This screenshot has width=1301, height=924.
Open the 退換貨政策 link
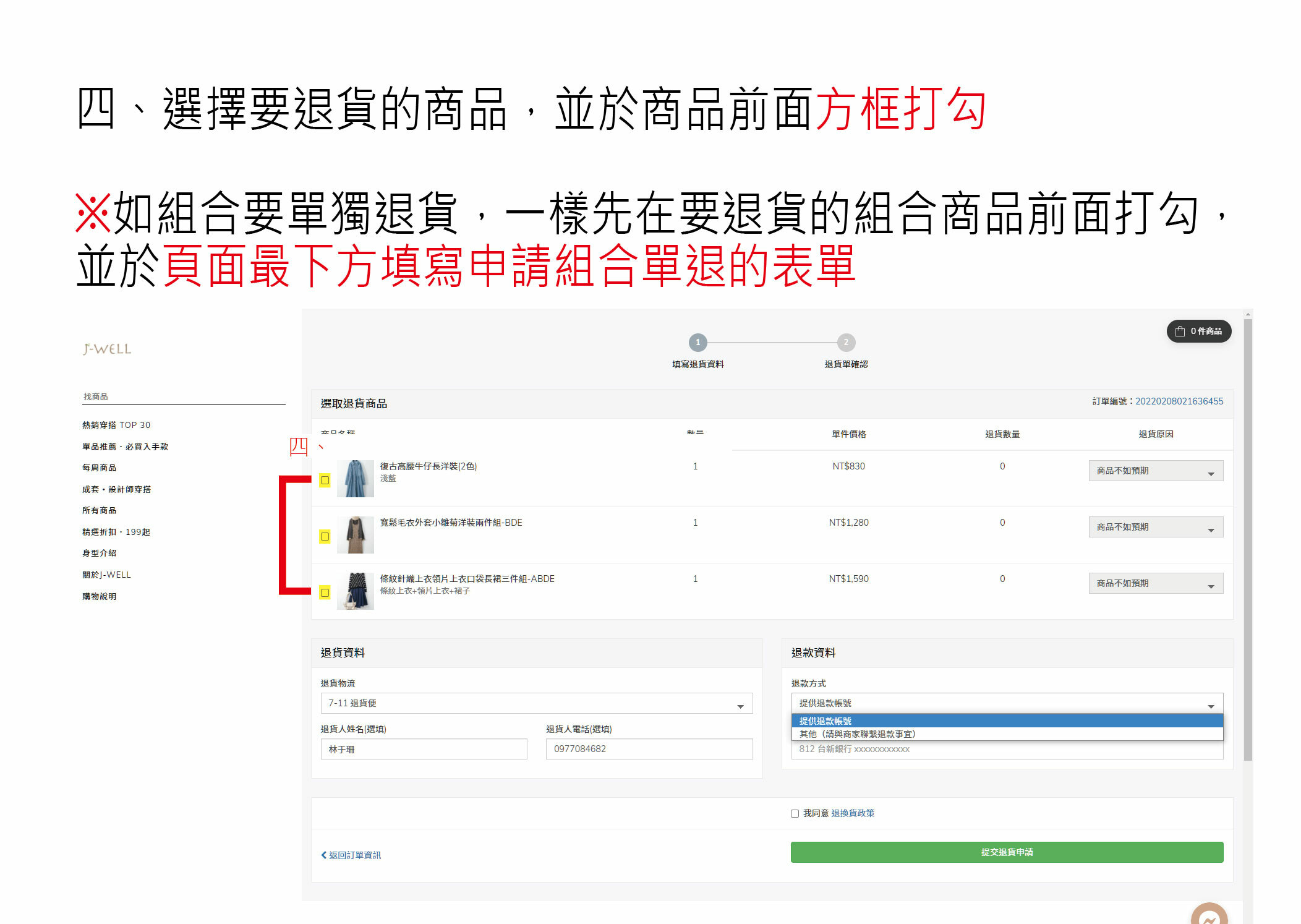tap(852, 813)
